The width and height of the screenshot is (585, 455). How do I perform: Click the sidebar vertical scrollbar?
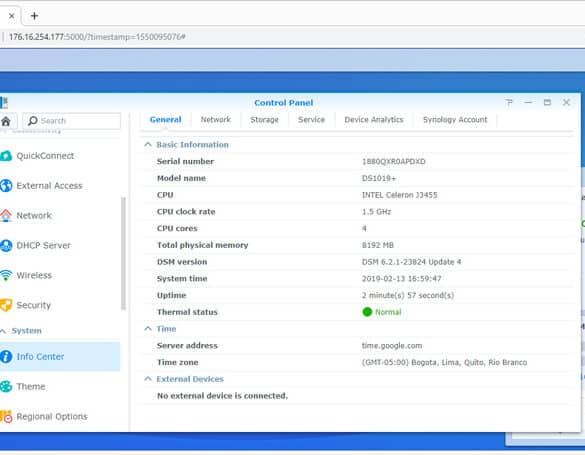(x=123, y=254)
